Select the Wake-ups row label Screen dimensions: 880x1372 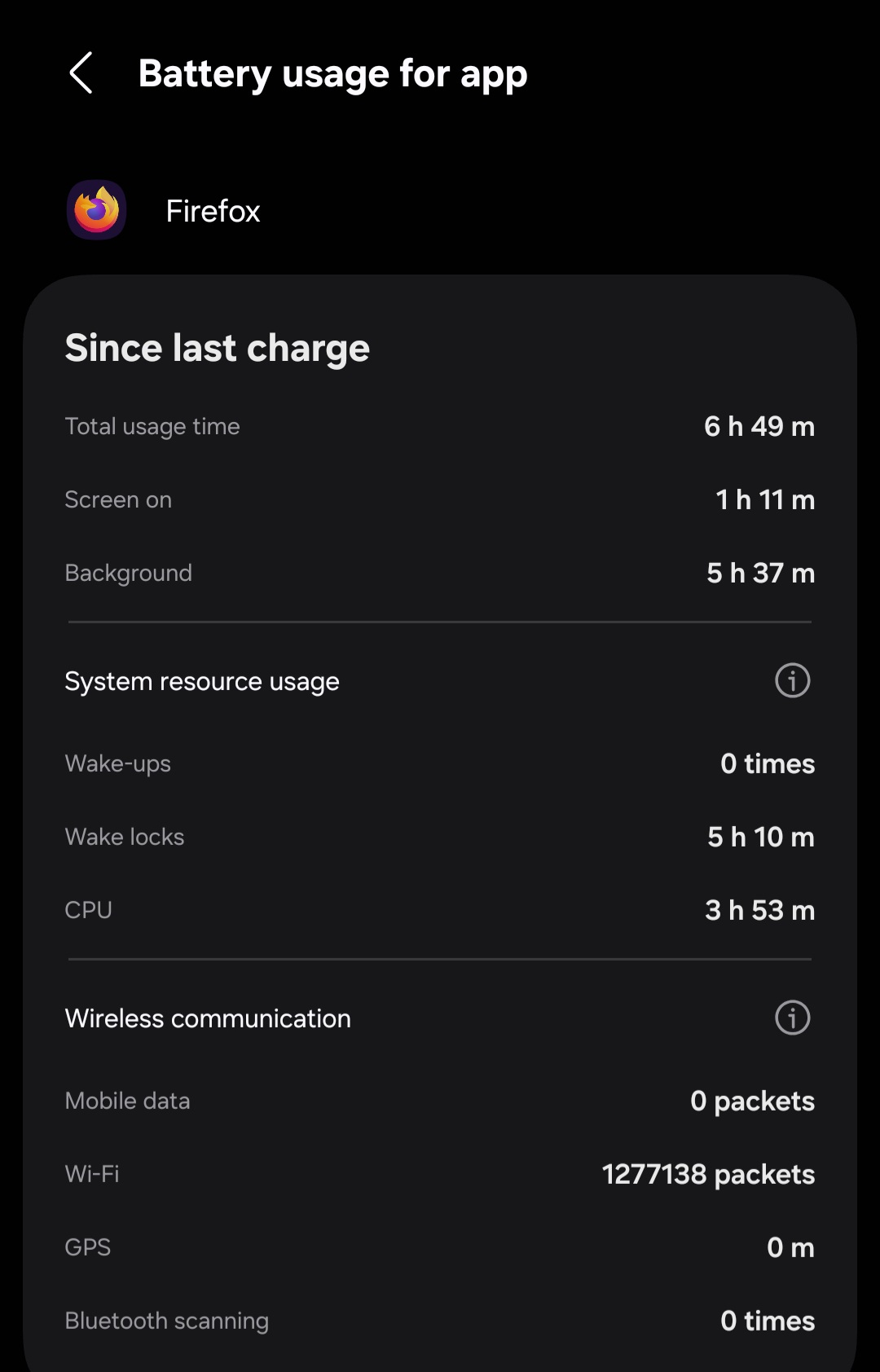pyautogui.click(x=118, y=763)
